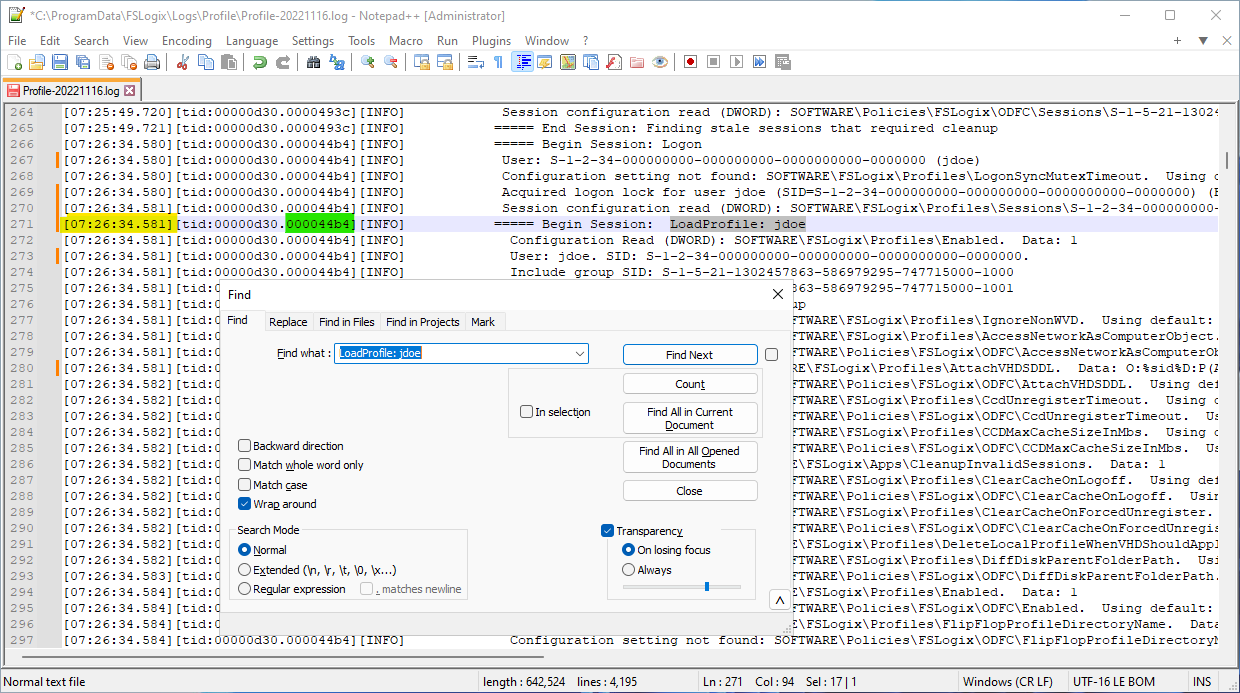Open the Document Map toolbar icon
The width and height of the screenshot is (1240, 693).
click(x=568, y=62)
